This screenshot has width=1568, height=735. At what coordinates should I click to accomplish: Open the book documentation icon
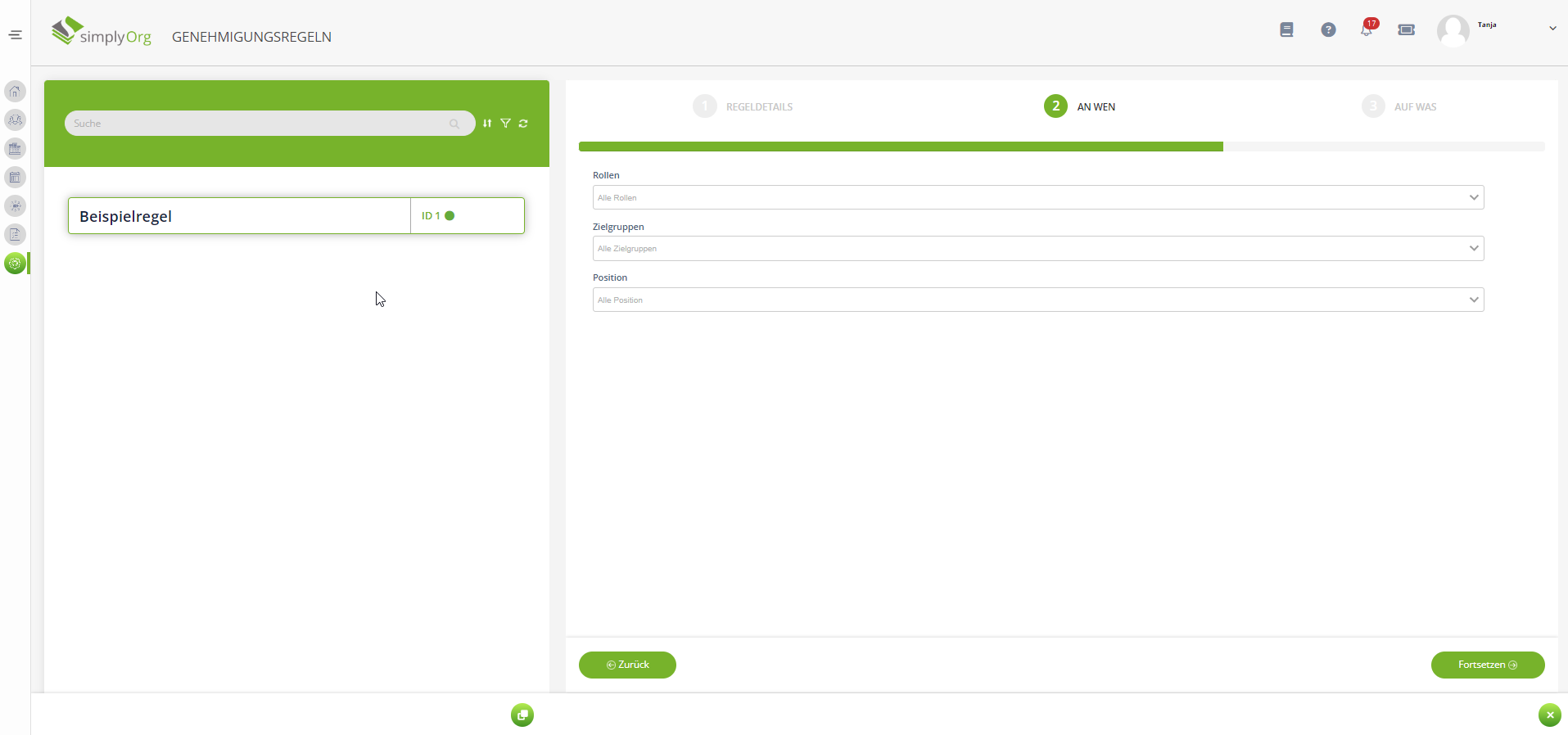pyautogui.click(x=1286, y=30)
